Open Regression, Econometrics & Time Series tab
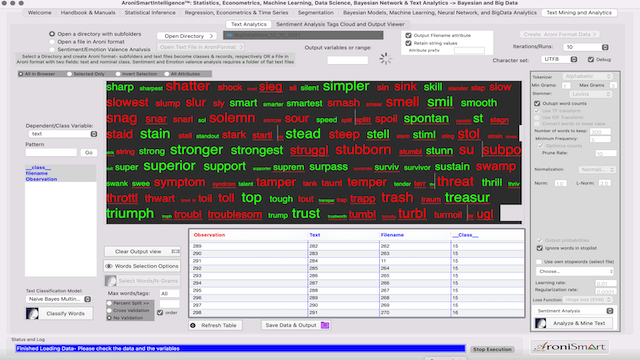 point(236,13)
